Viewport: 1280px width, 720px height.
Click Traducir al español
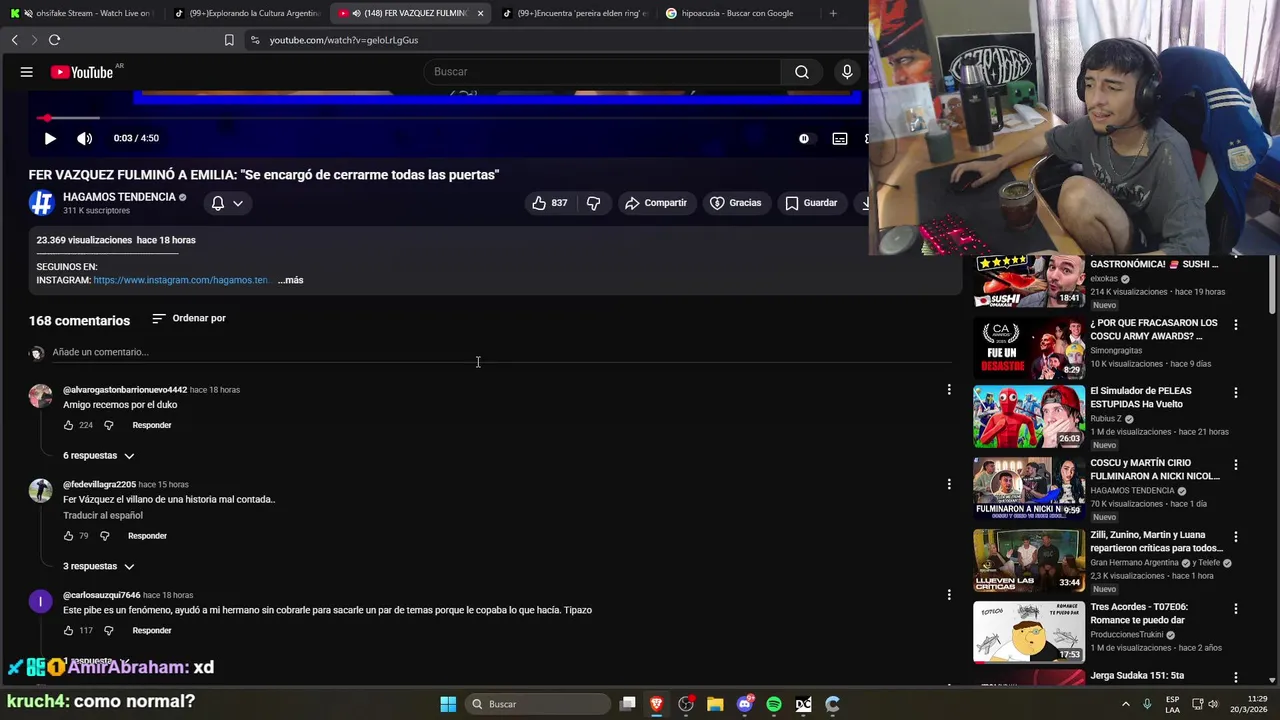pyautogui.click(x=103, y=516)
